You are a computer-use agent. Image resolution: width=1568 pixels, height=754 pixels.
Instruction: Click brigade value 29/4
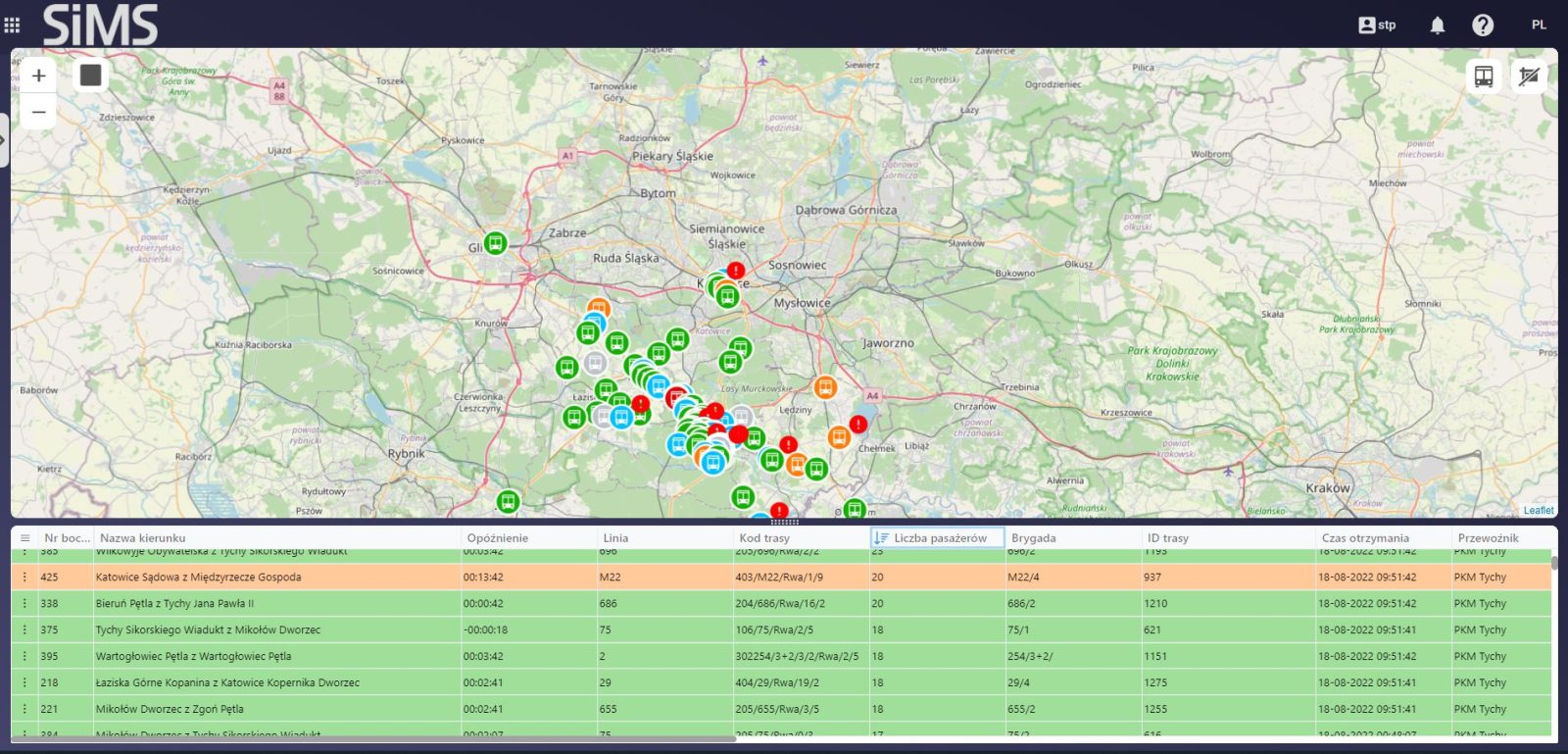point(1018,682)
